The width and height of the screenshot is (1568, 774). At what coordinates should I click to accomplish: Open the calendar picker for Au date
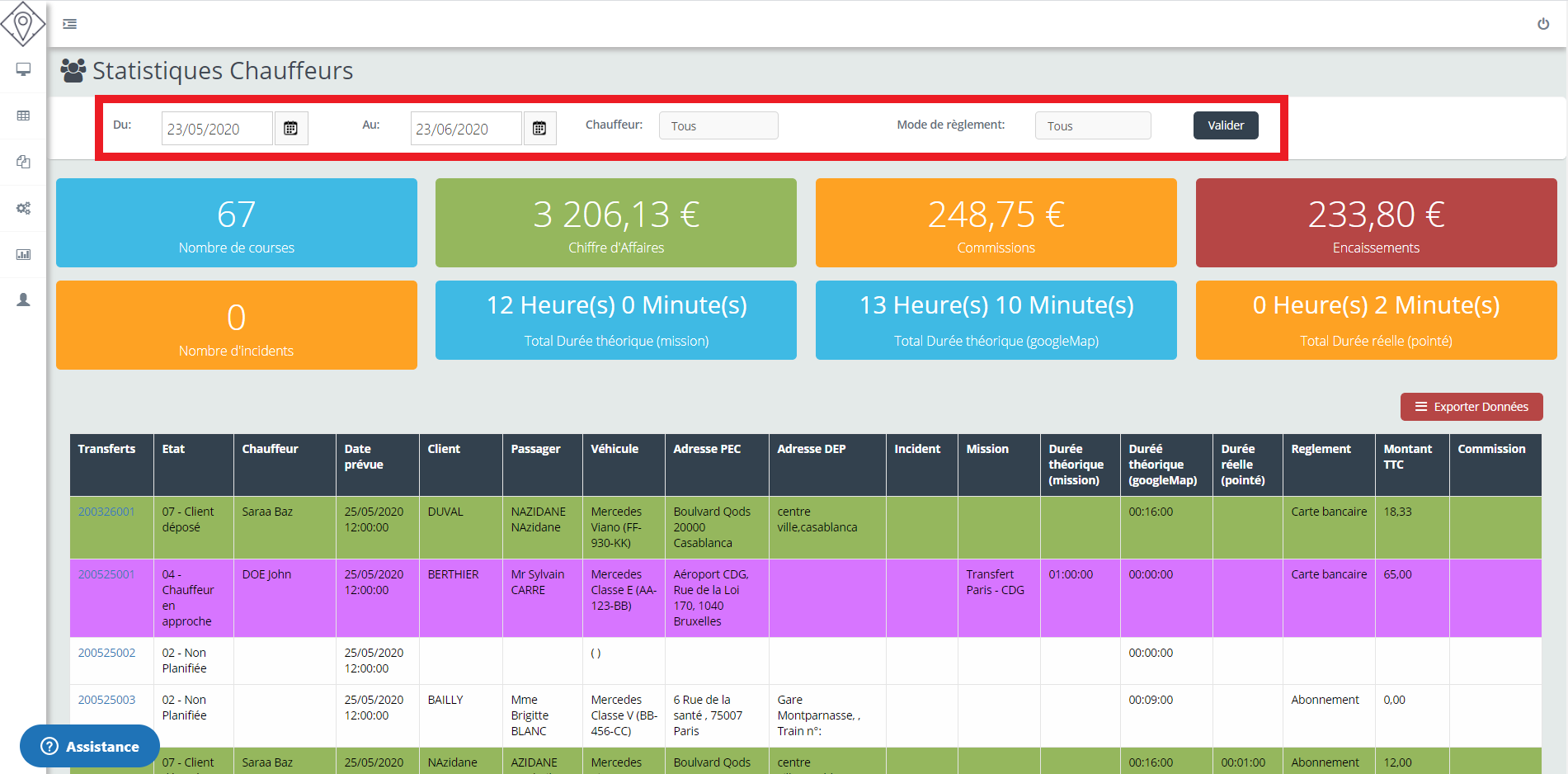point(539,129)
